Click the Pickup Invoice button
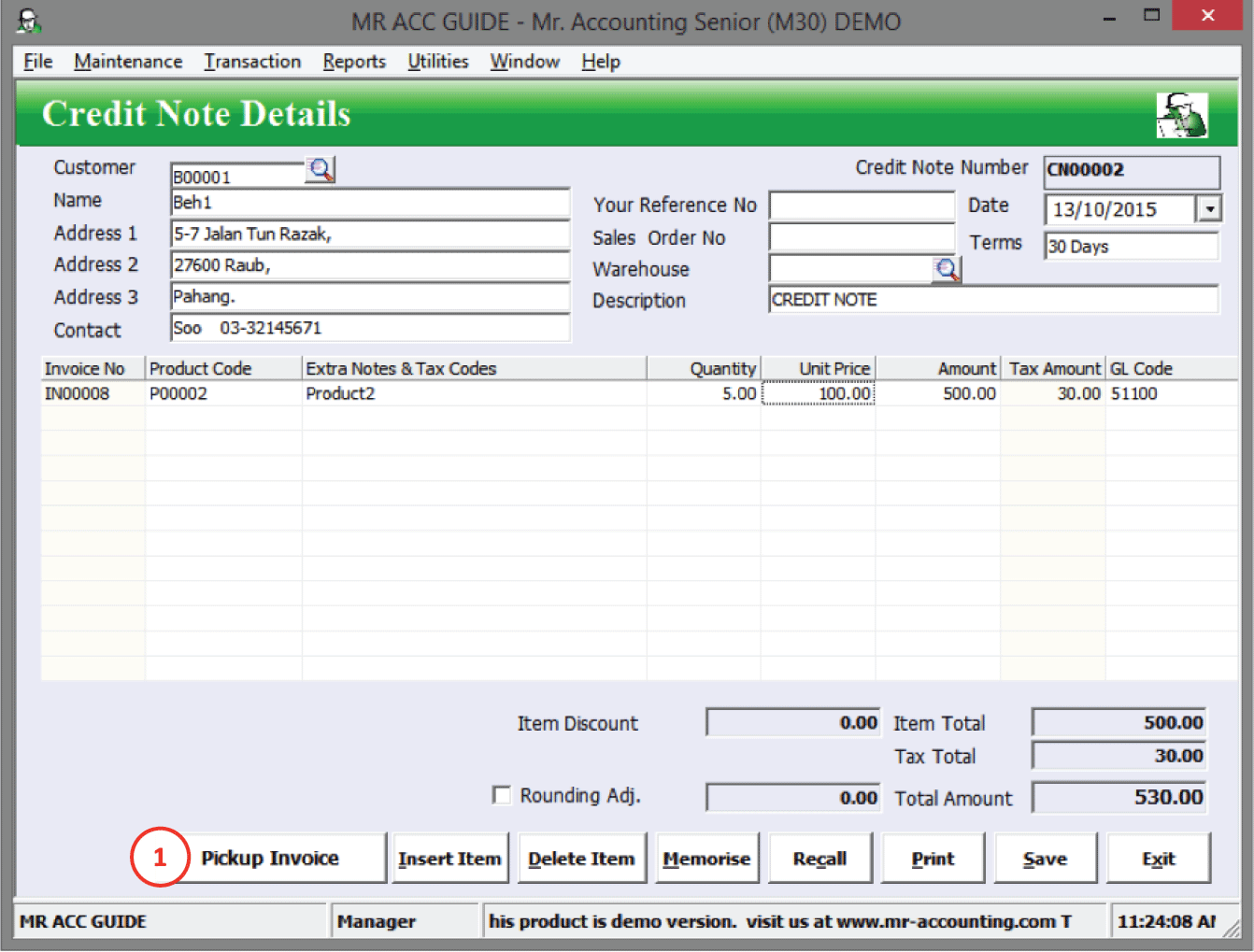 (x=270, y=858)
